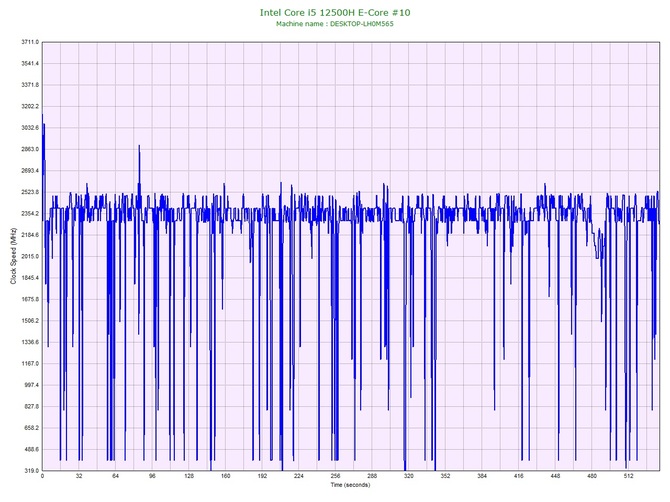Click the 288 tick on time axis
Image resolution: width=670 pixels, height=502 pixels.
372,476
